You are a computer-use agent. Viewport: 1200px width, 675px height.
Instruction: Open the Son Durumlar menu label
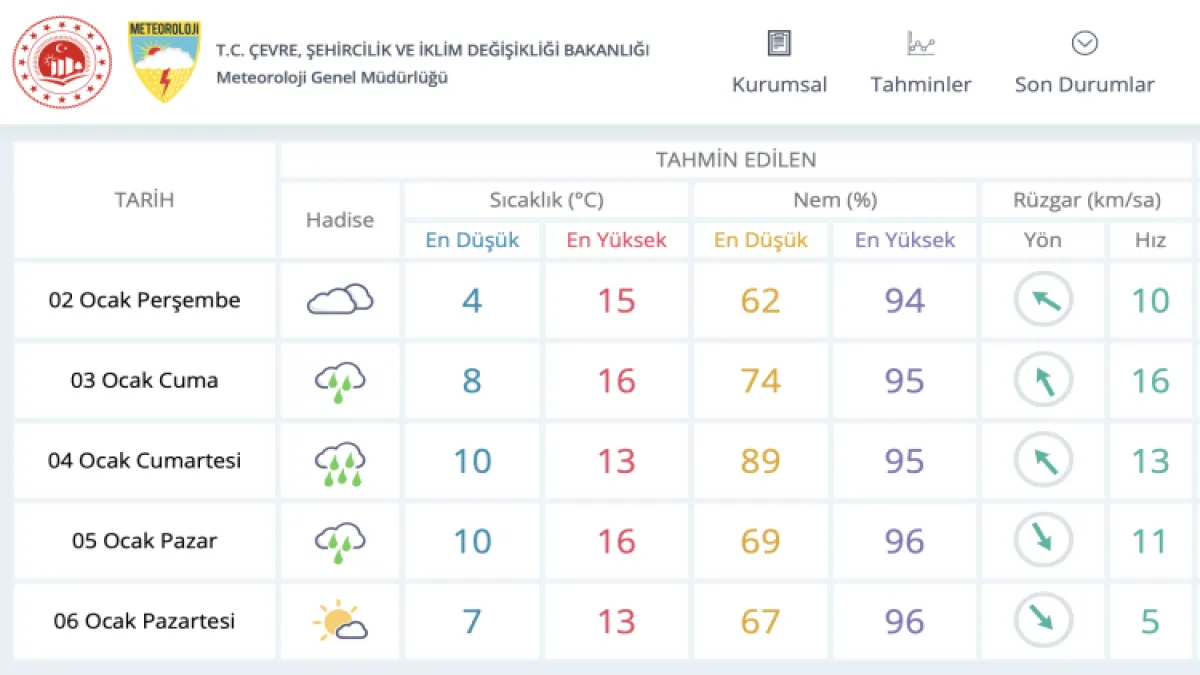[x=1084, y=85]
